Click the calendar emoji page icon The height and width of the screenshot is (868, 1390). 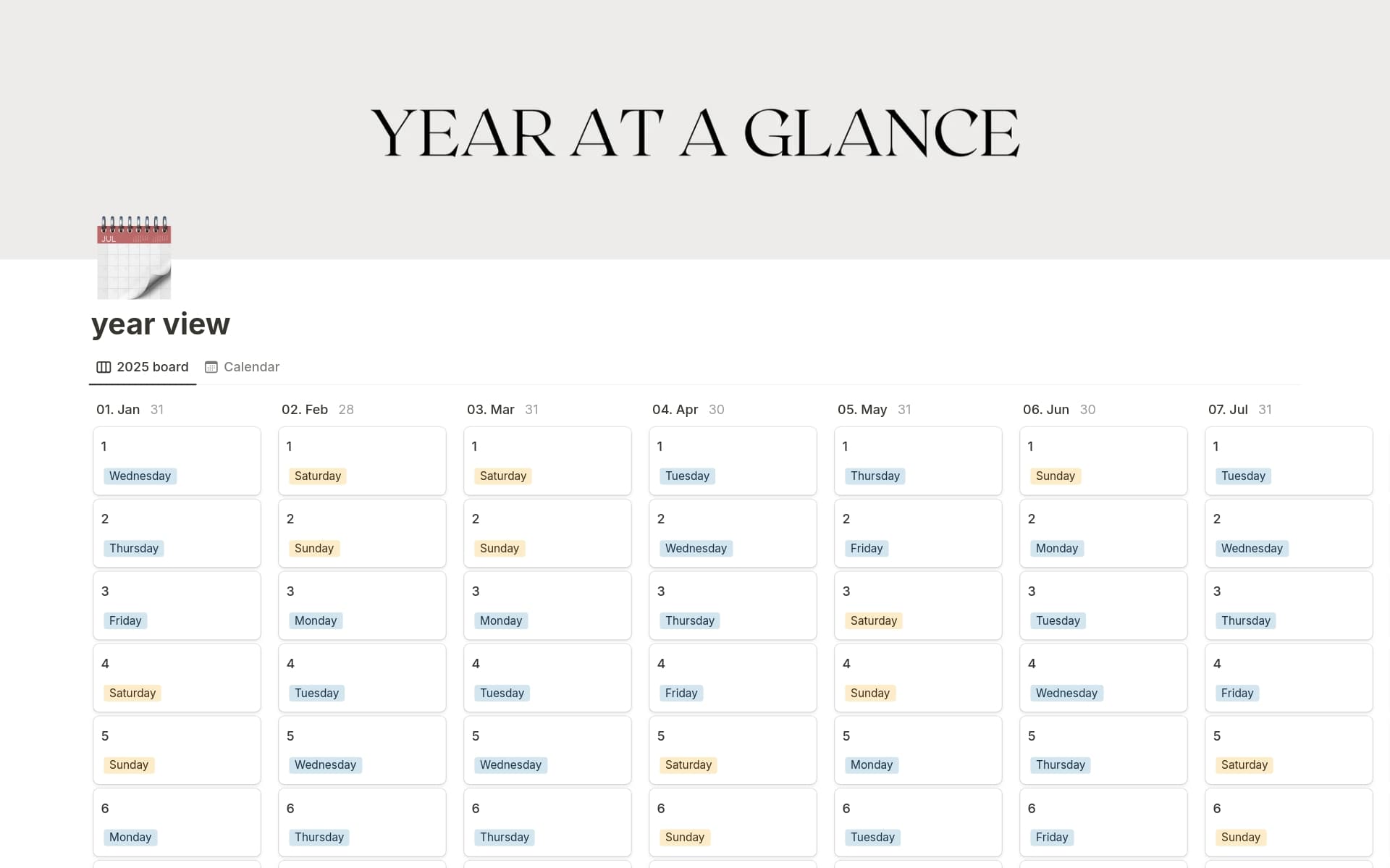click(x=133, y=256)
